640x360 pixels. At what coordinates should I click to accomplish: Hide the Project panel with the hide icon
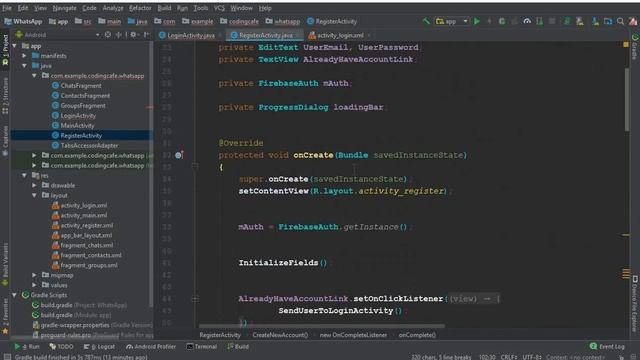(146, 35)
